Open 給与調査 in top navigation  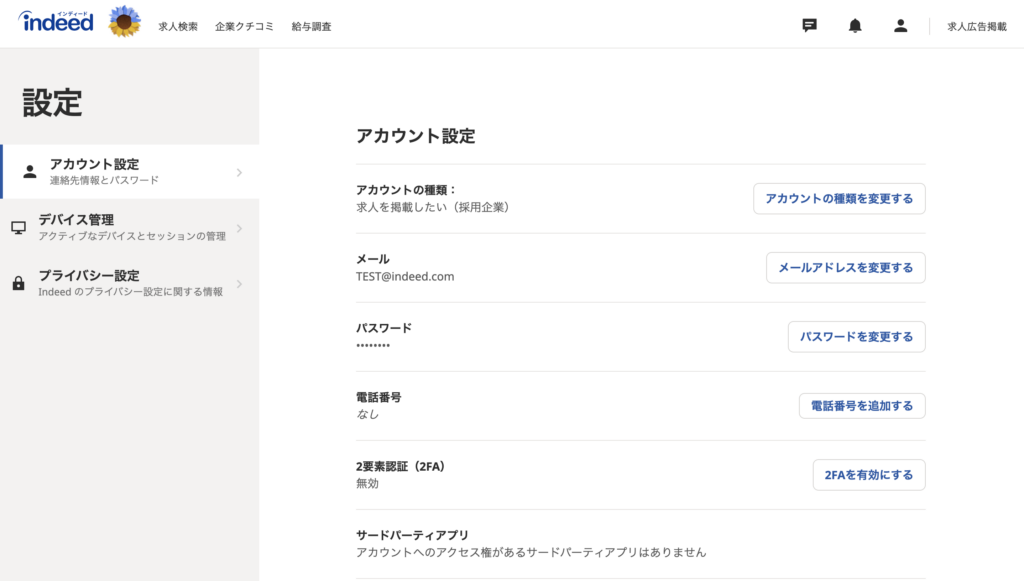[x=311, y=27]
